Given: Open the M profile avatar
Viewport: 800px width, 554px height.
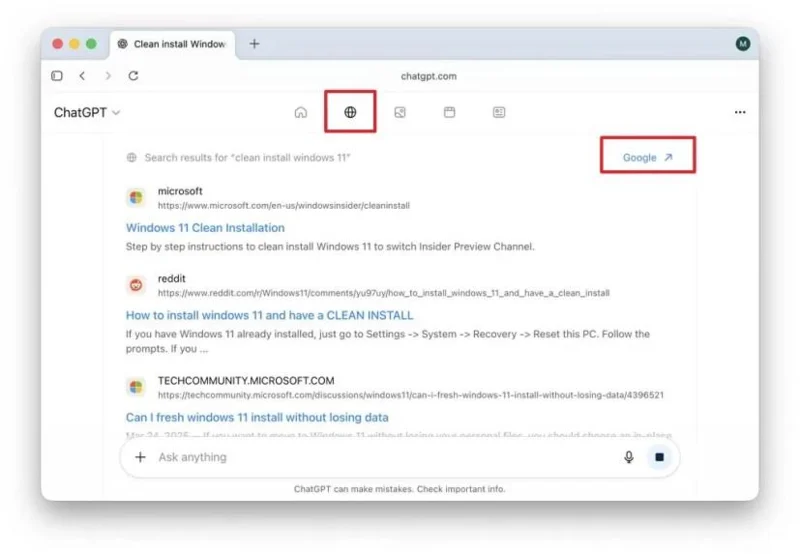Looking at the screenshot, I should pos(742,44).
